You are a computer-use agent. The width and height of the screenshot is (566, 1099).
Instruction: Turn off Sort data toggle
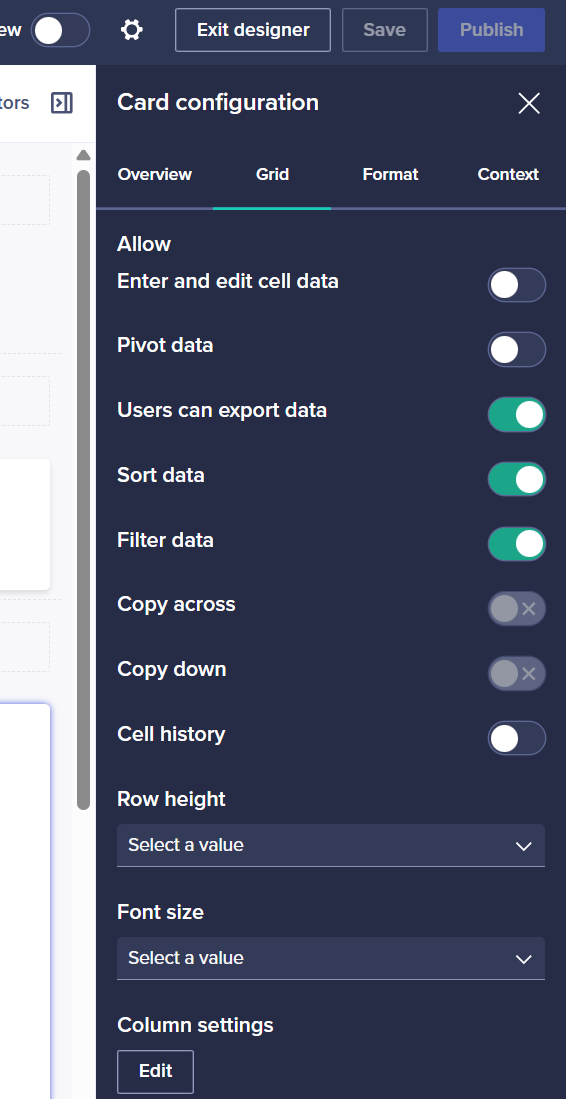click(517, 479)
